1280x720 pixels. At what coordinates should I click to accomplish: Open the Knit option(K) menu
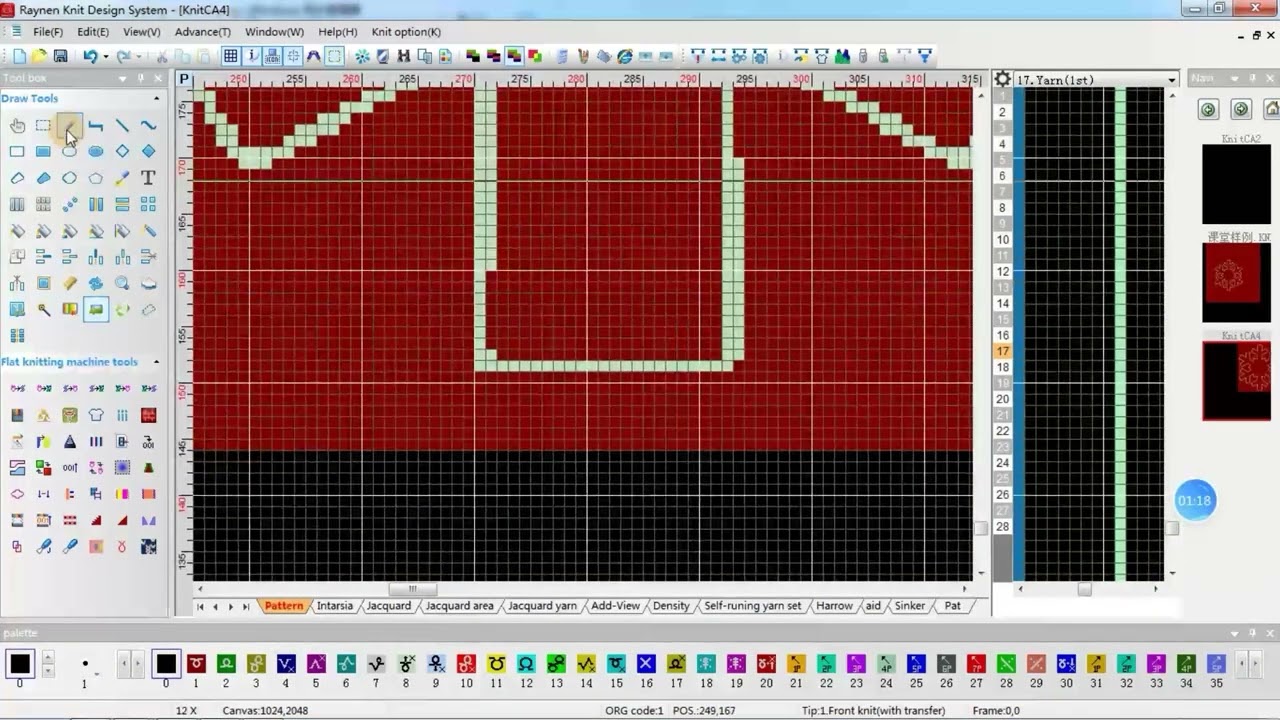click(x=406, y=32)
